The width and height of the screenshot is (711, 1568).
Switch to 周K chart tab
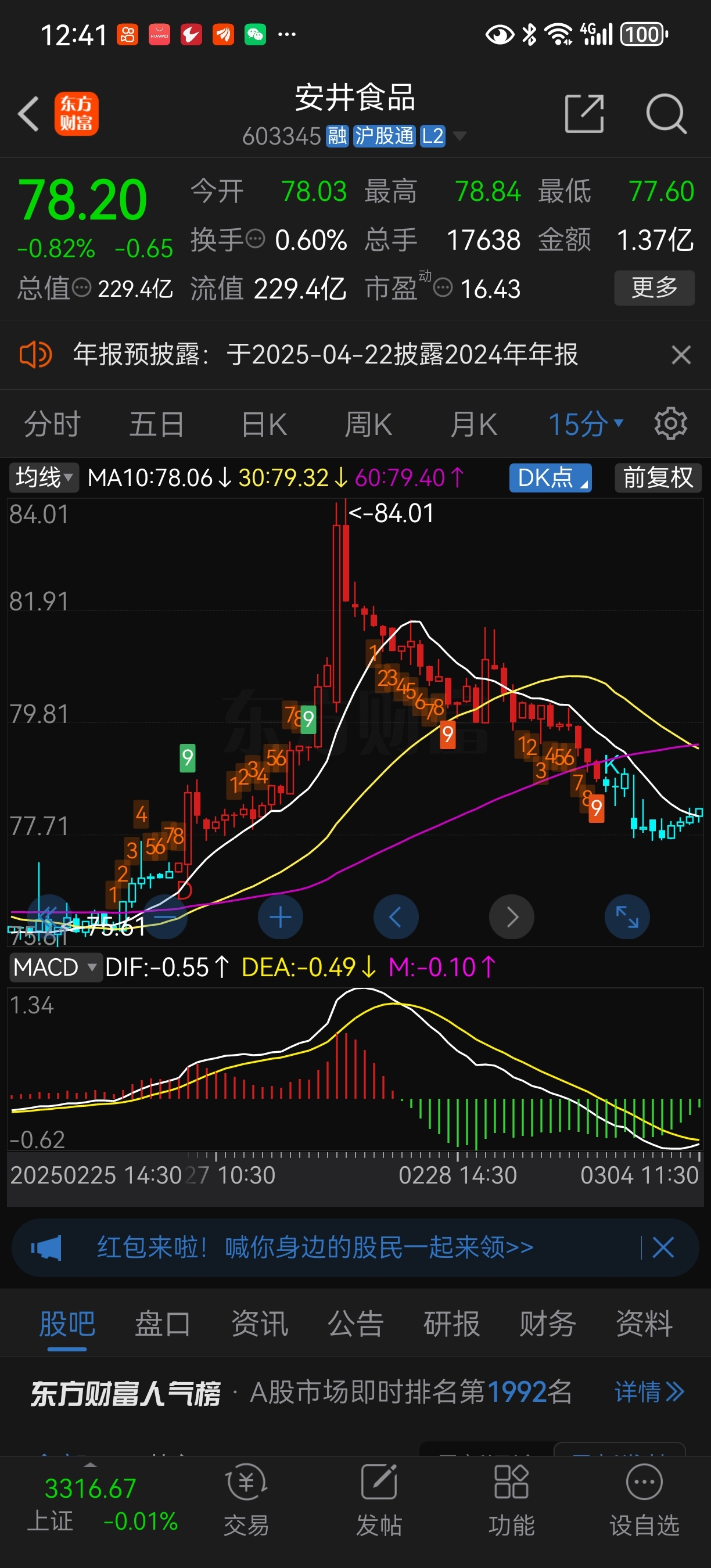click(368, 424)
